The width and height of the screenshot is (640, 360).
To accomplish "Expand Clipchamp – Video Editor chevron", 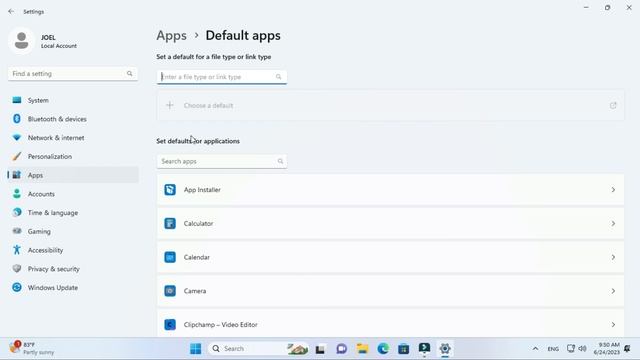I will [x=613, y=324].
